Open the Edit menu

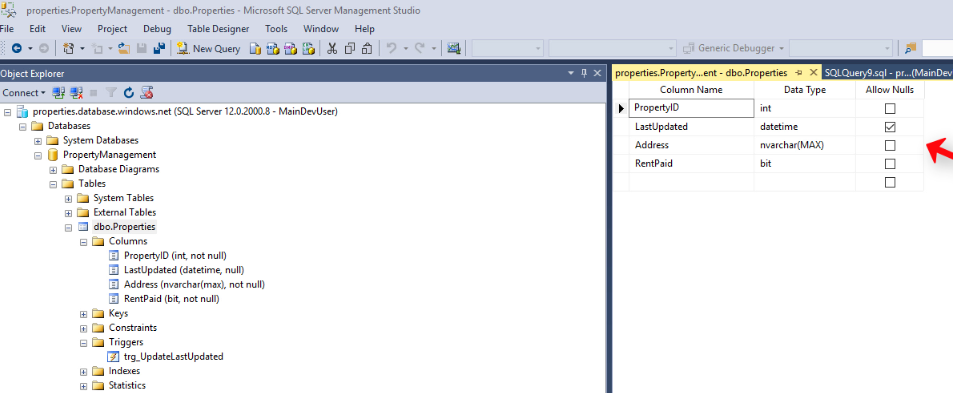[37, 29]
